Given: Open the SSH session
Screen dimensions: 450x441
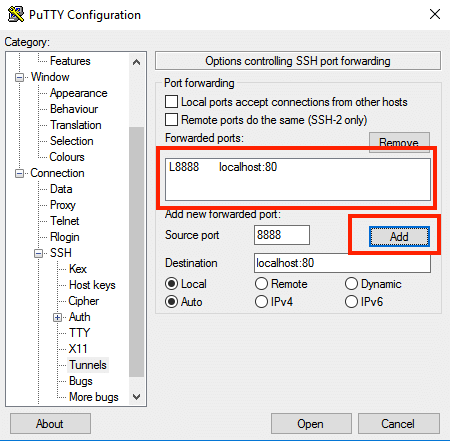Looking at the screenshot, I should coord(311,424).
